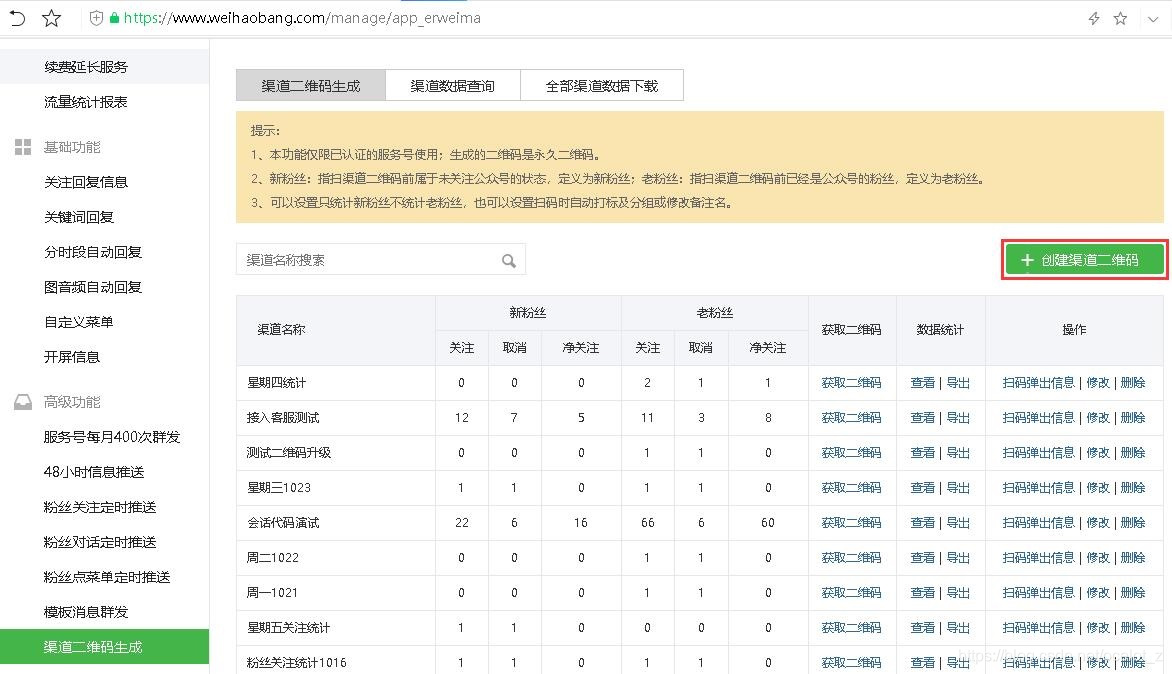The height and width of the screenshot is (674, 1172).
Task: Select 关键词回复 menu item
Action: click(79, 217)
